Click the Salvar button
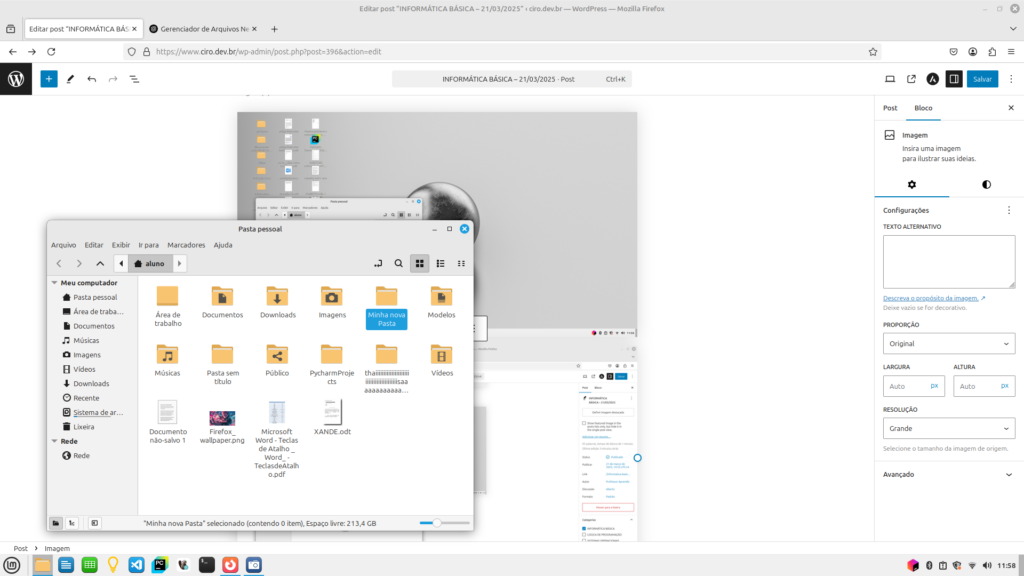The height and width of the screenshot is (576, 1024). [x=982, y=78]
